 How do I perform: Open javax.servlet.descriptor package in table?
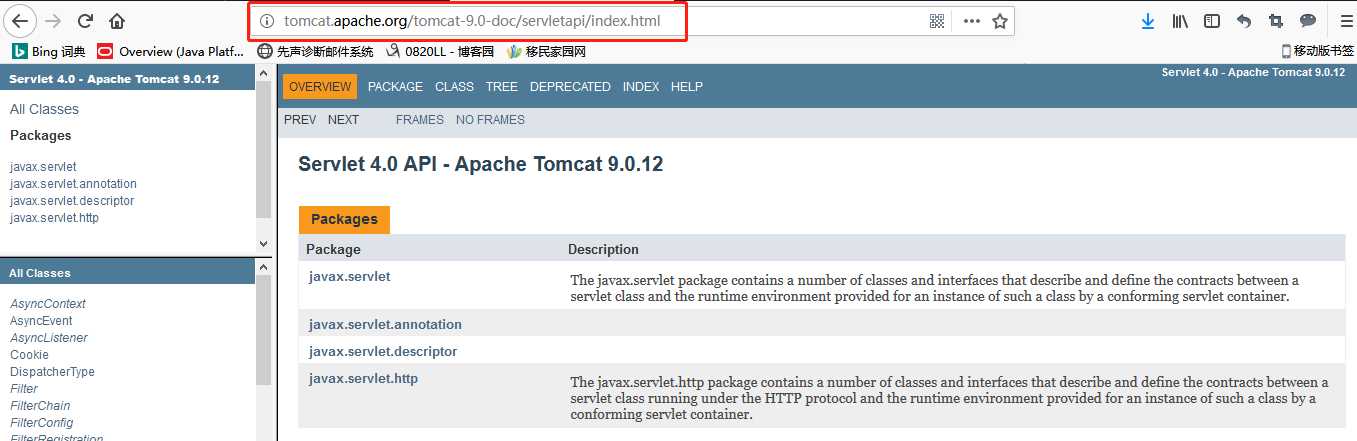click(x=383, y=352)
